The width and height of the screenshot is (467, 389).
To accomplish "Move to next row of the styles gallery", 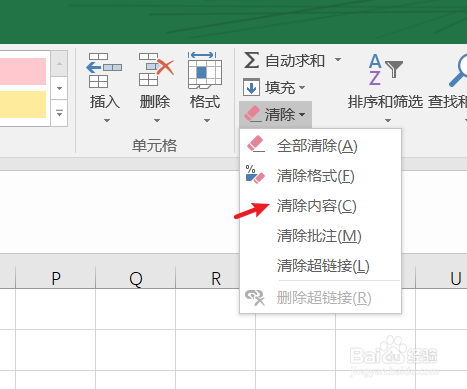I will coord(59,88).
